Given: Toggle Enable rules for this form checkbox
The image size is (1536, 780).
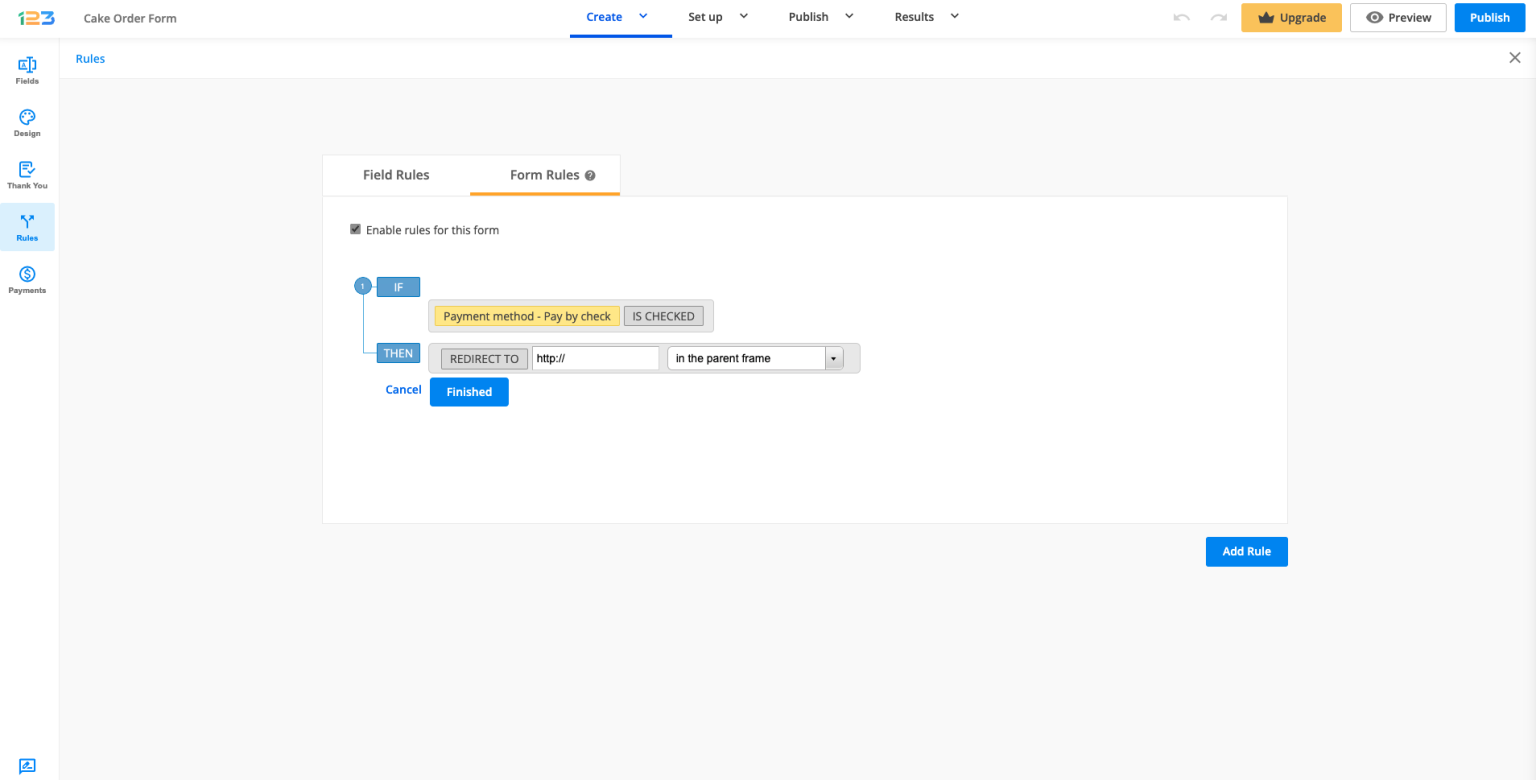Looking at the screenshot, I should coord(355,229).
